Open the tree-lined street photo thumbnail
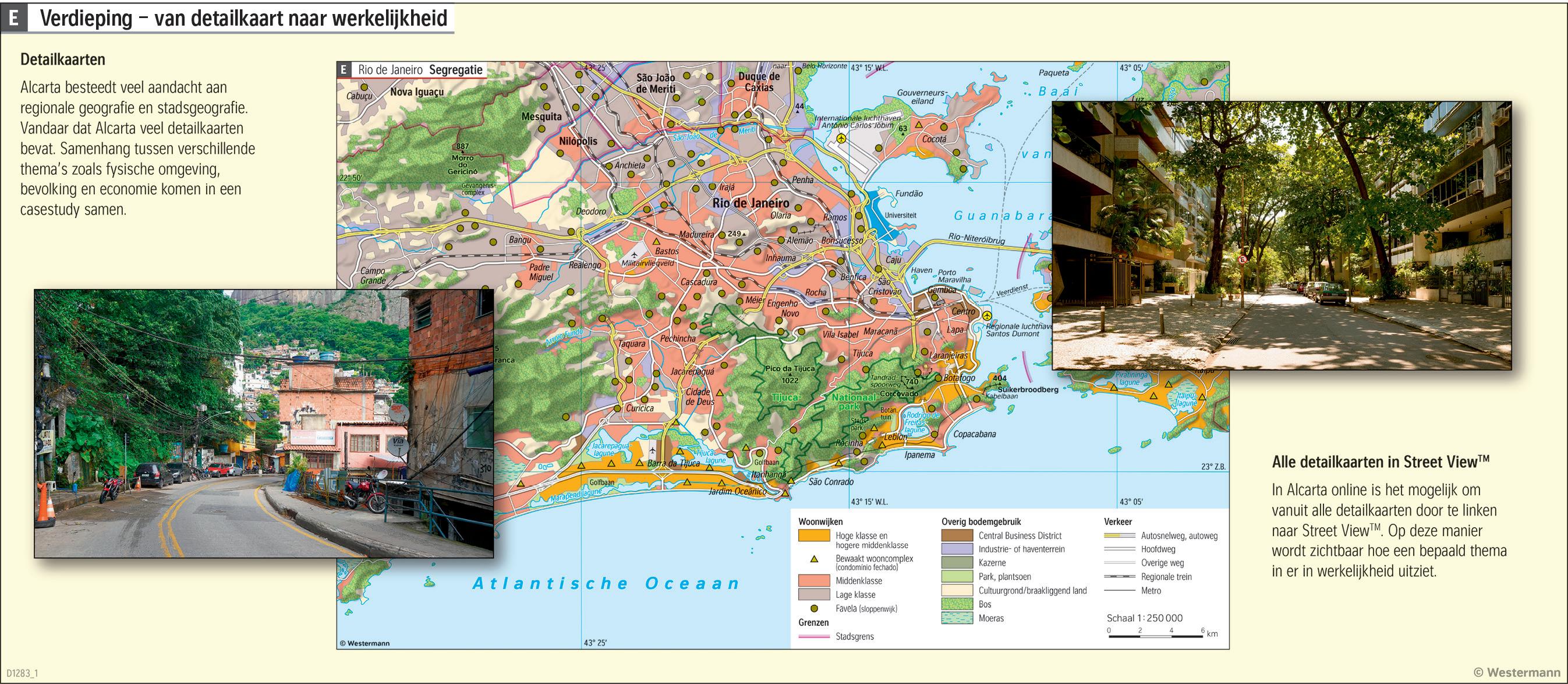The image size is (1568, 684). tap(1282, 235)
